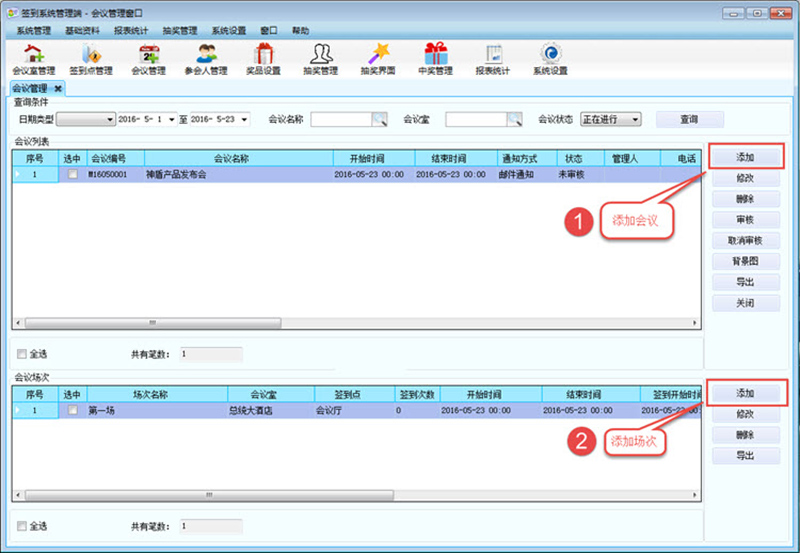Toggle 全选 checkbox under the 会议列表 table
The width and height of the screenshot is (800, 553).
tap(22, 353)
